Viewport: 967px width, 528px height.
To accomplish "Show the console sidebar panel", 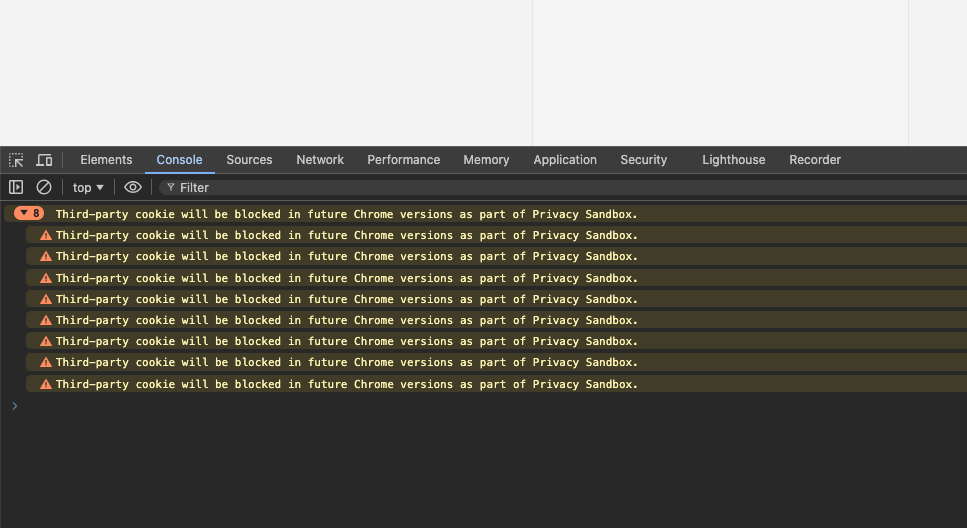I will (x=16, y=187).
